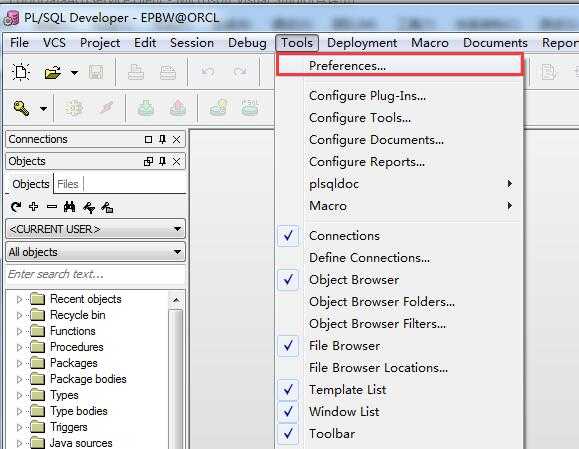Click the yellow key Log on icon

(21, 108)
